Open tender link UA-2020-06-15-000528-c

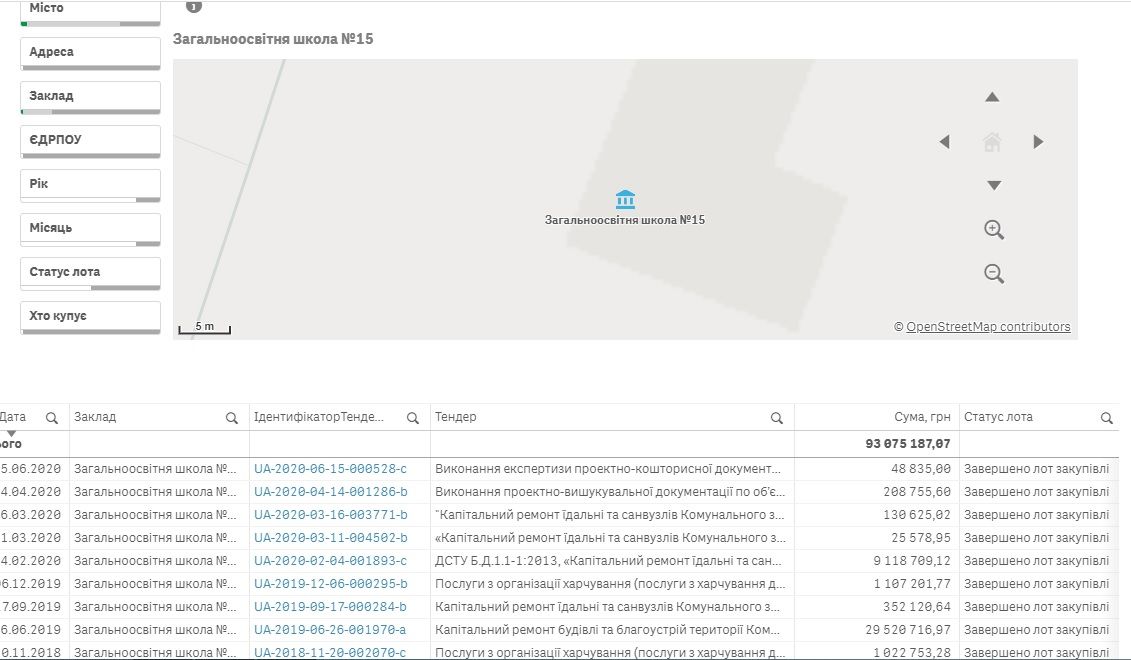pos(330,468)
